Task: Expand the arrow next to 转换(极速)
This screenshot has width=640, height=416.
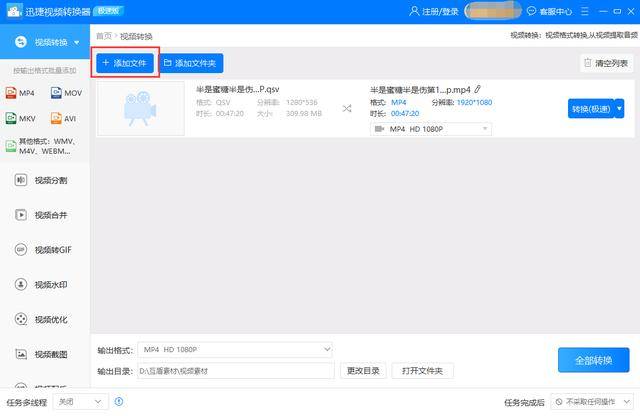Action: (619, 108)
